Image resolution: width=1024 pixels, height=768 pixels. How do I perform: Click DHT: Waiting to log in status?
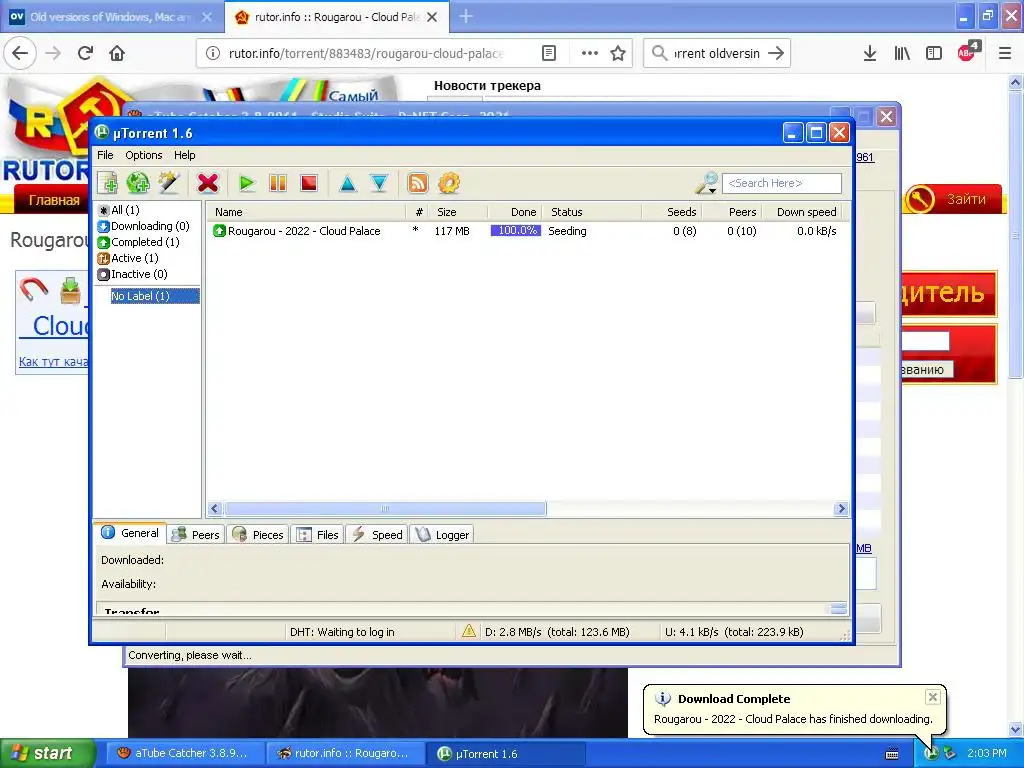tap(342, 632)
